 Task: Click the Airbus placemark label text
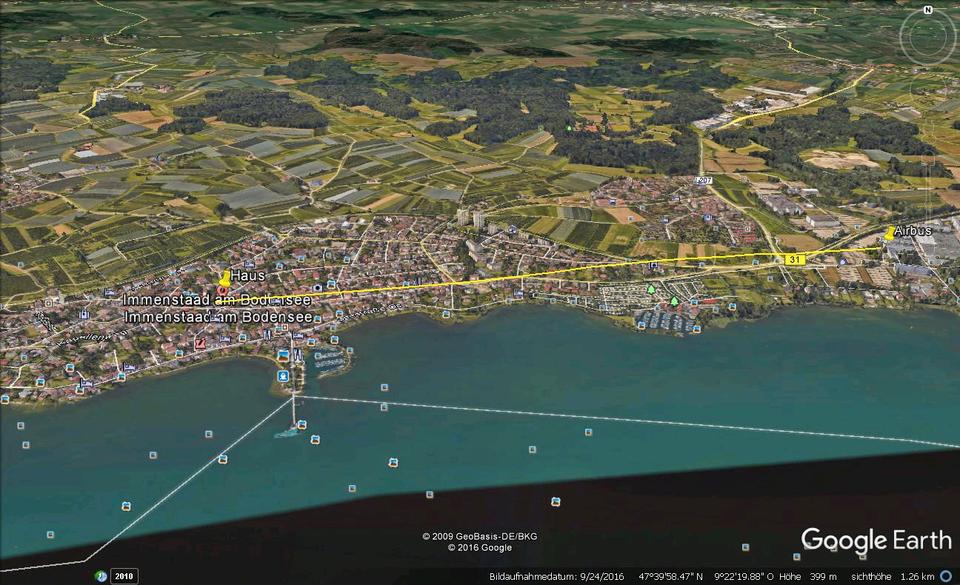[914, 231]
